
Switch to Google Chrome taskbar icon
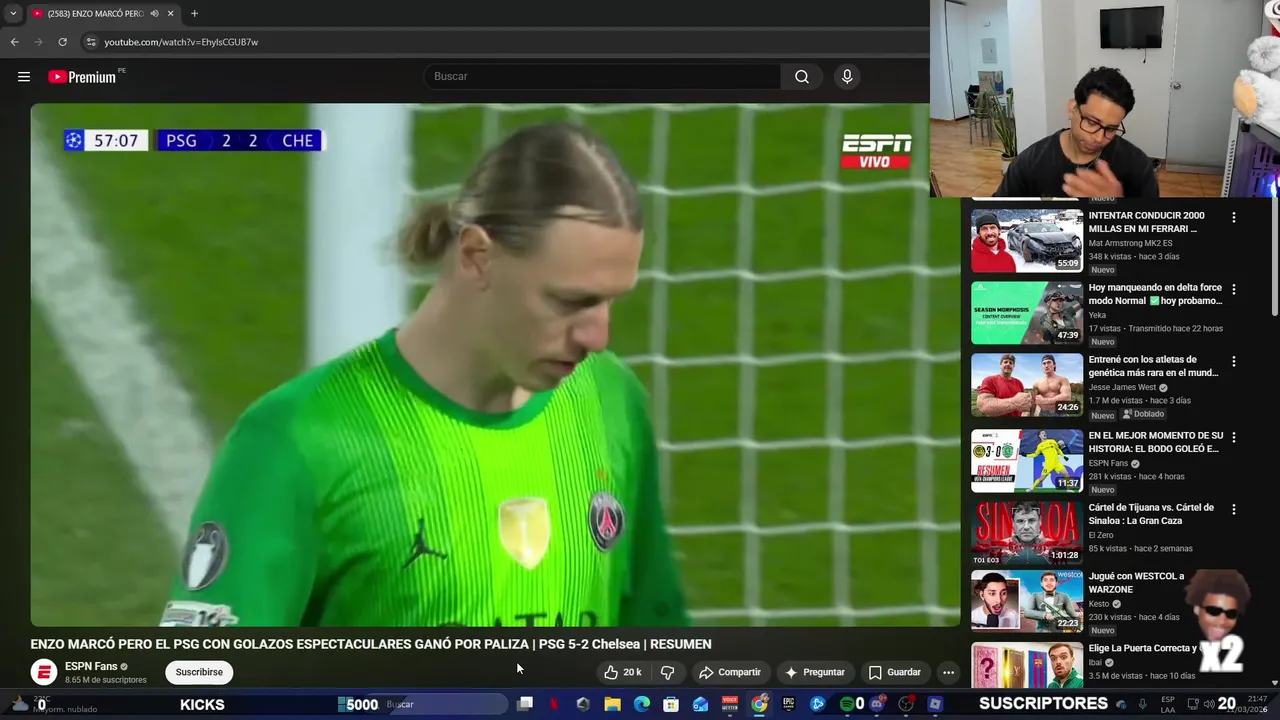pos(759,704)
